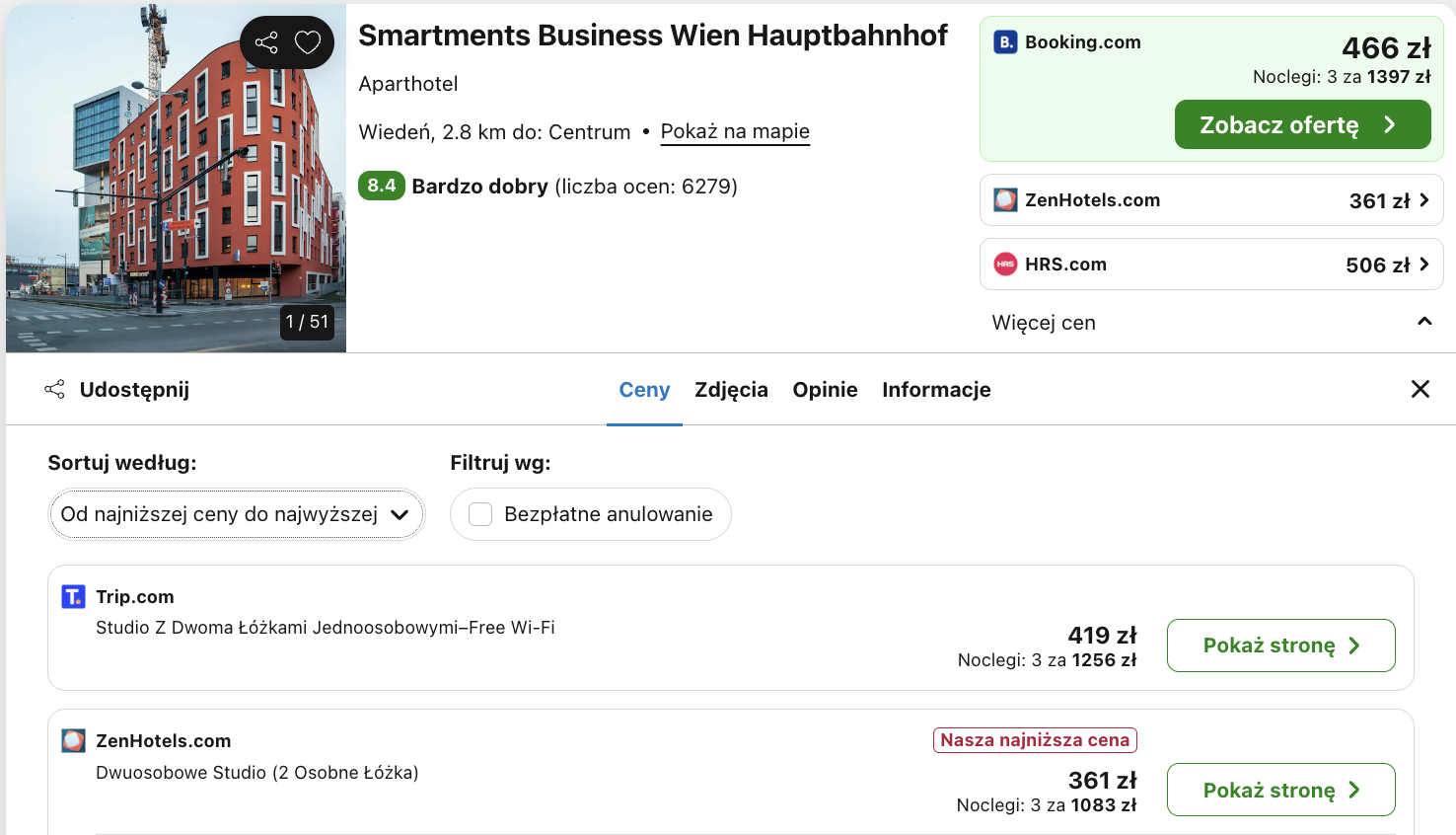Switch to Ceny tab

point(644,390)
